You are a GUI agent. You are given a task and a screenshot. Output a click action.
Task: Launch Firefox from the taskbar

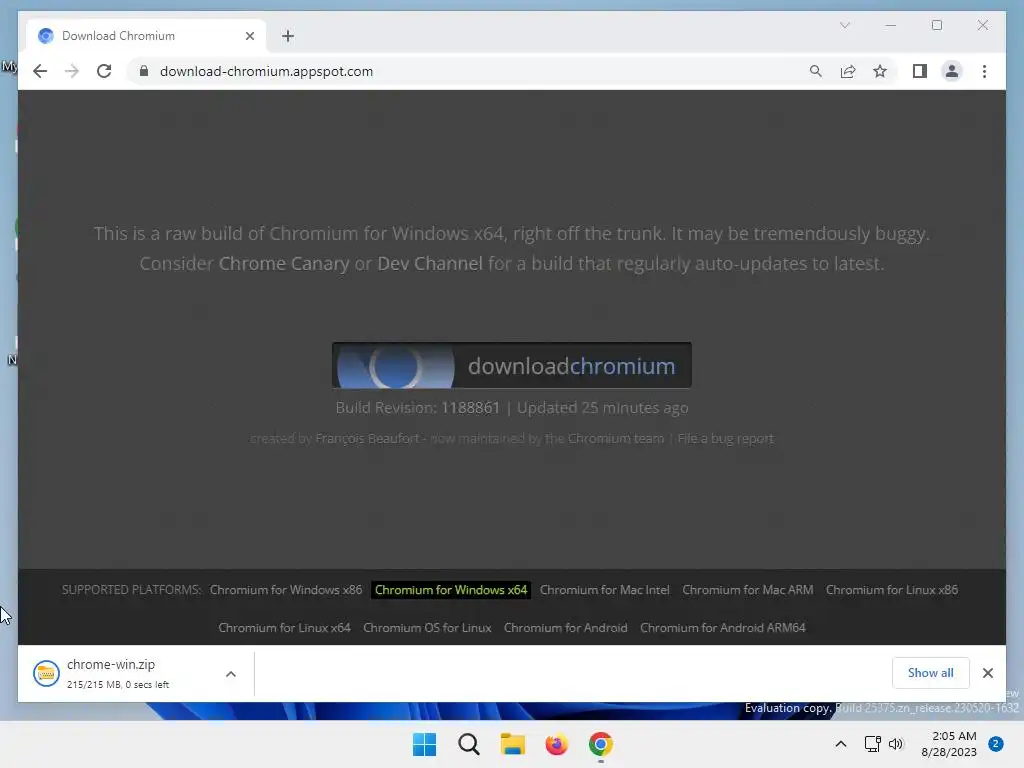pos(556,744)
